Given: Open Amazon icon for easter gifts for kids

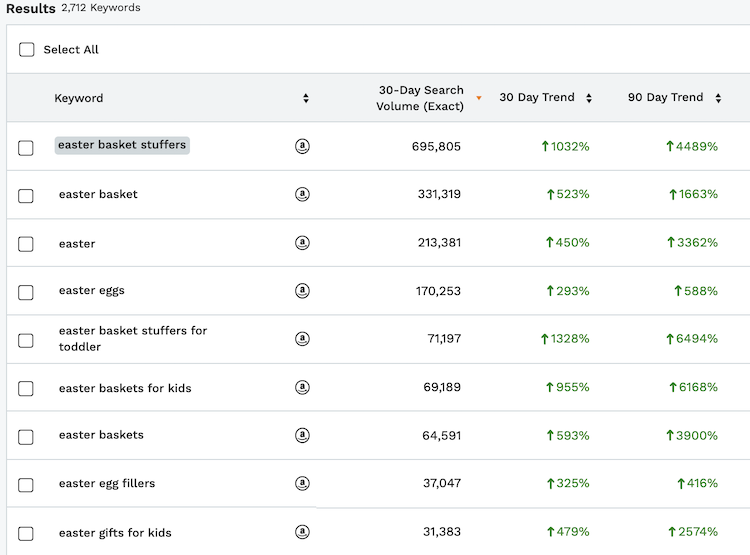Looking at the screenshot, I should coord(302,532).
